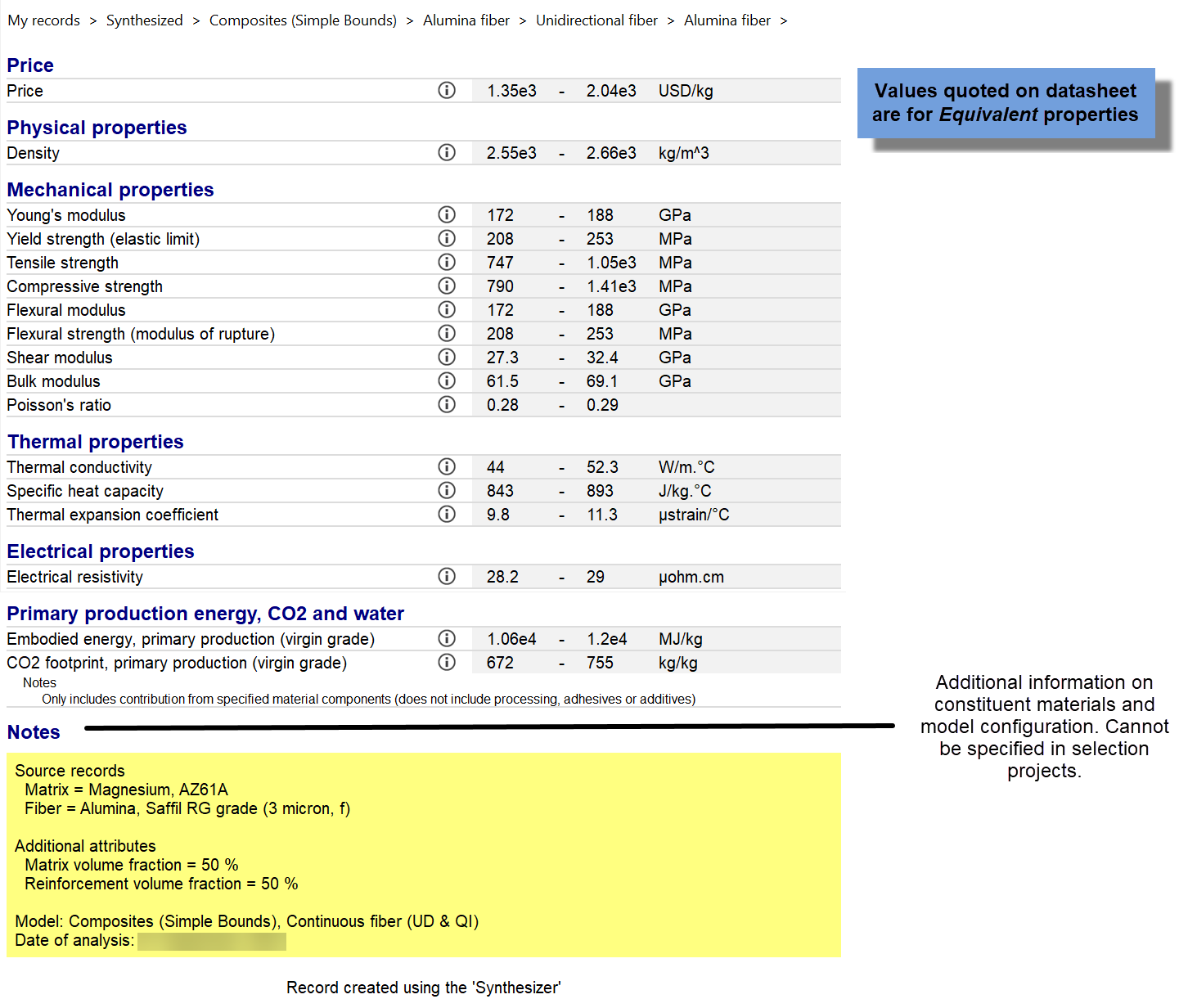The image size is (1179, 1008).
Task: Open the first Alumina fiber breadcrumb
Action: (466, 20)
